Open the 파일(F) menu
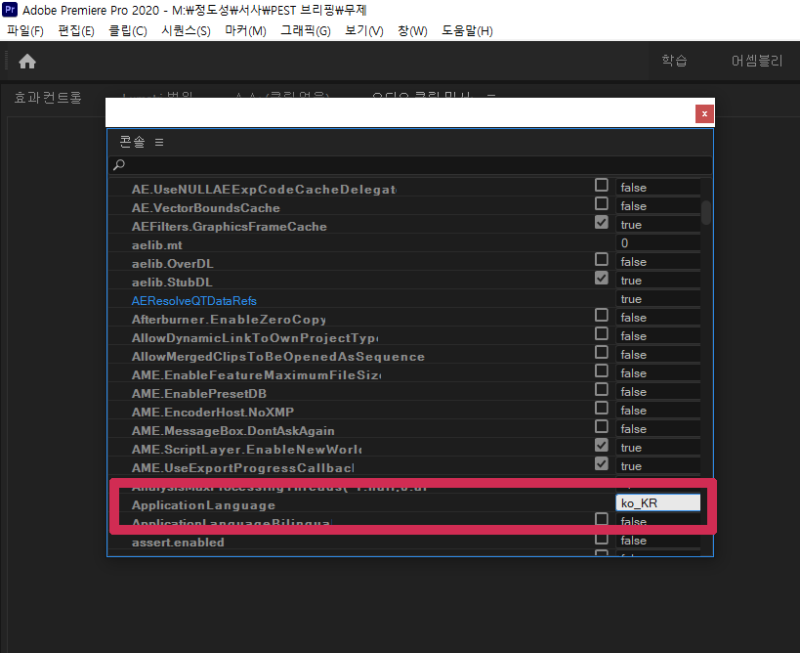 coord(25,31)
